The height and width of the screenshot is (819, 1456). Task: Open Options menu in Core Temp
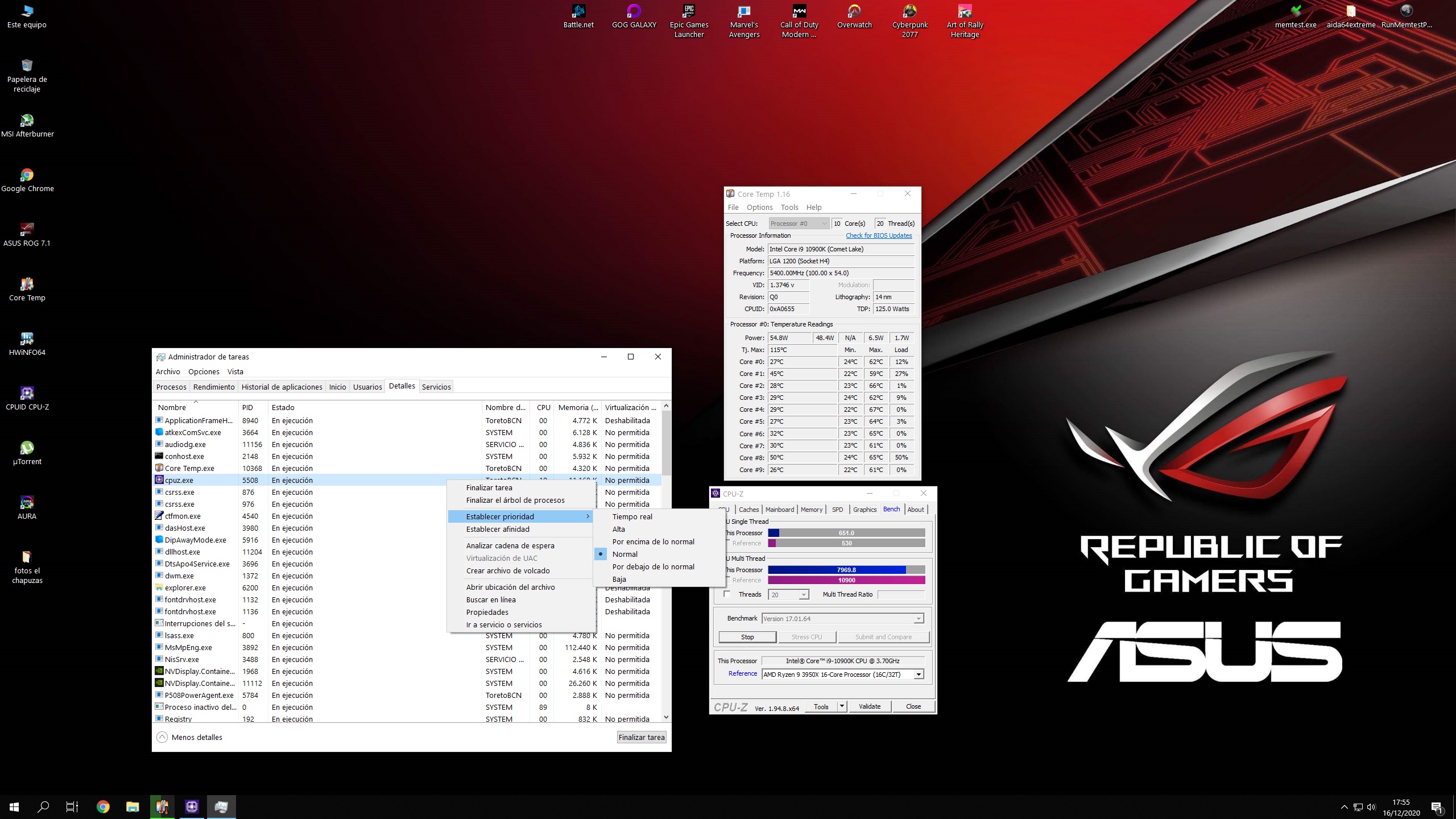coord(759,207)
